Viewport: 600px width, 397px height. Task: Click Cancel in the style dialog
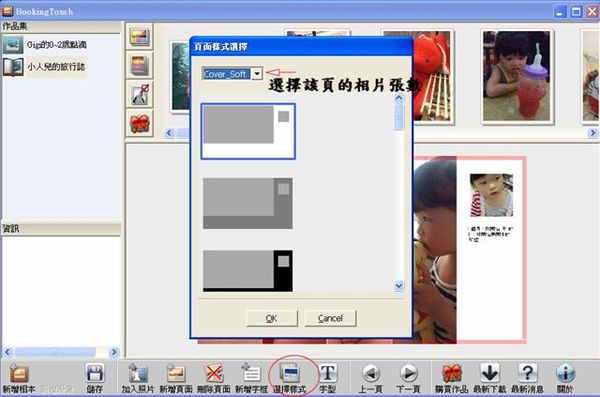330,318
